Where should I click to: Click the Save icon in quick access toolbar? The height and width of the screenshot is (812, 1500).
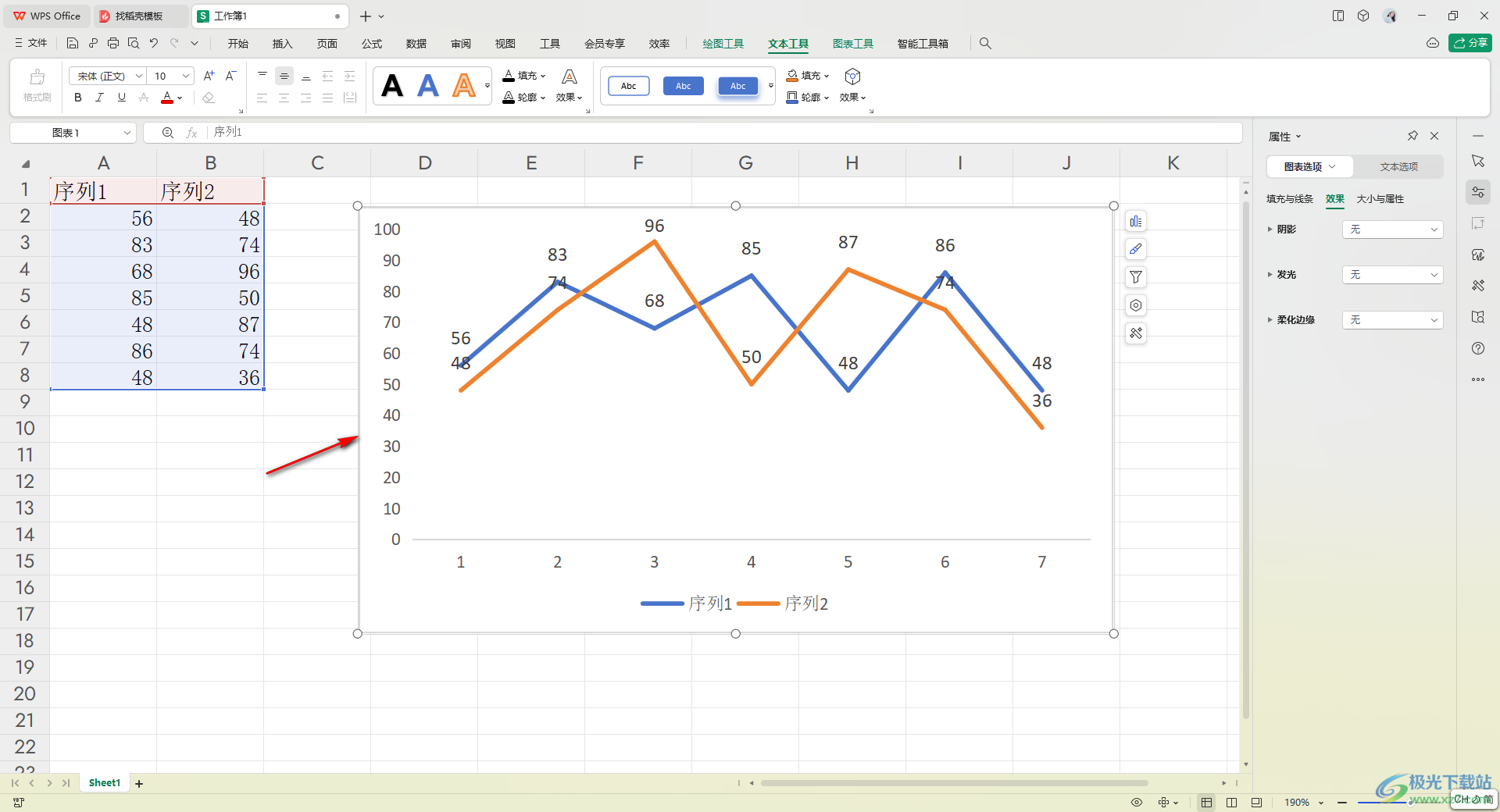[x=73, y=44]
